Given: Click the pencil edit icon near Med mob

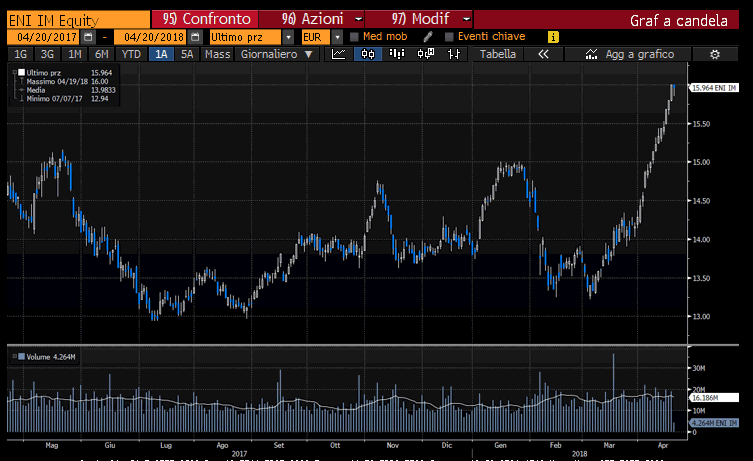Looking at the screenshot, I should coord(428,36).
